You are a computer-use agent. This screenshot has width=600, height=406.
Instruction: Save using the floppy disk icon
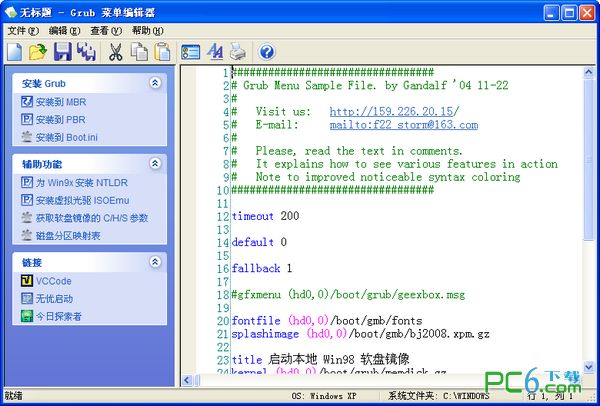tap(62, 52)
